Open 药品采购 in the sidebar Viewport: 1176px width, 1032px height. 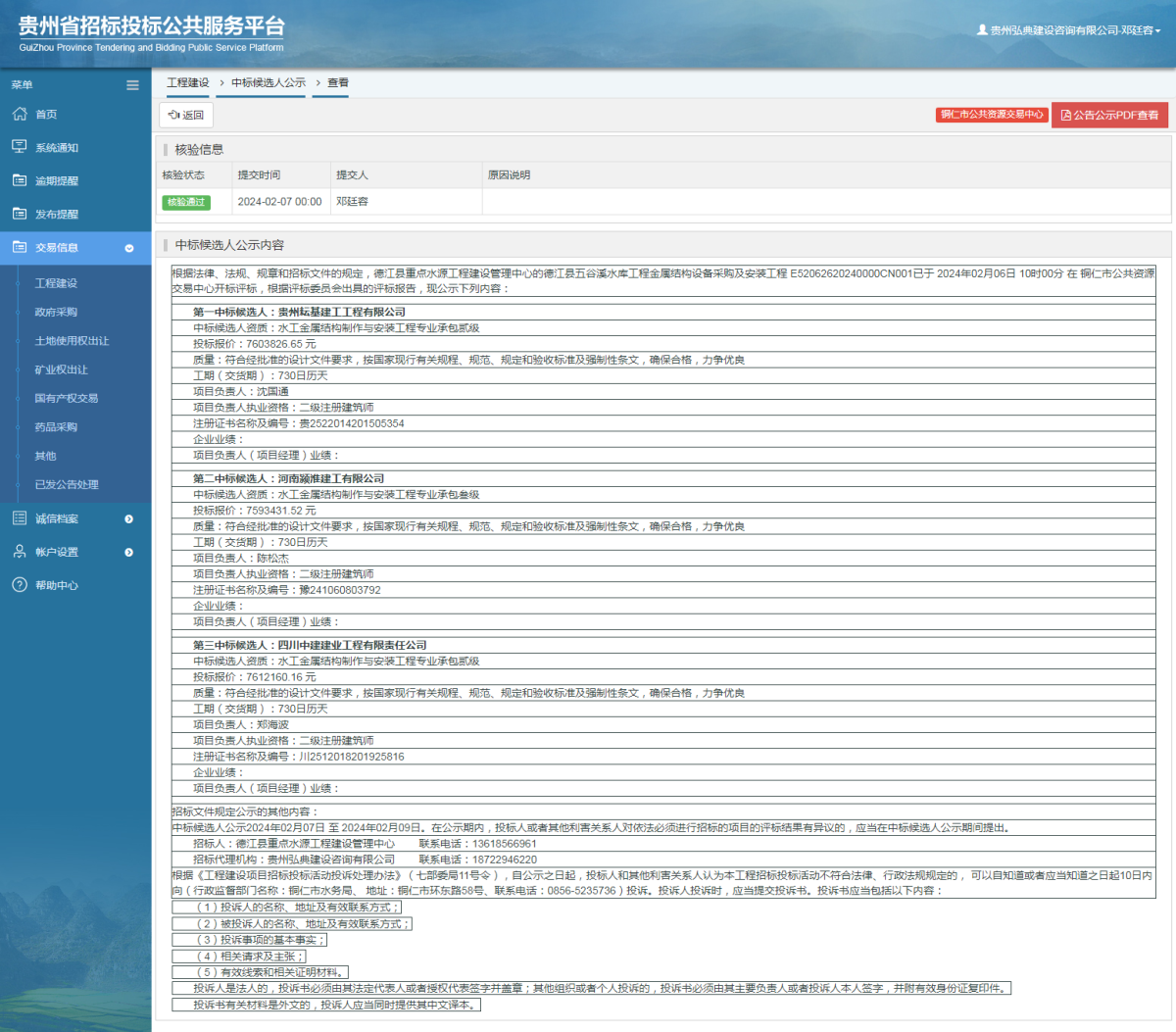pos(56,427)
